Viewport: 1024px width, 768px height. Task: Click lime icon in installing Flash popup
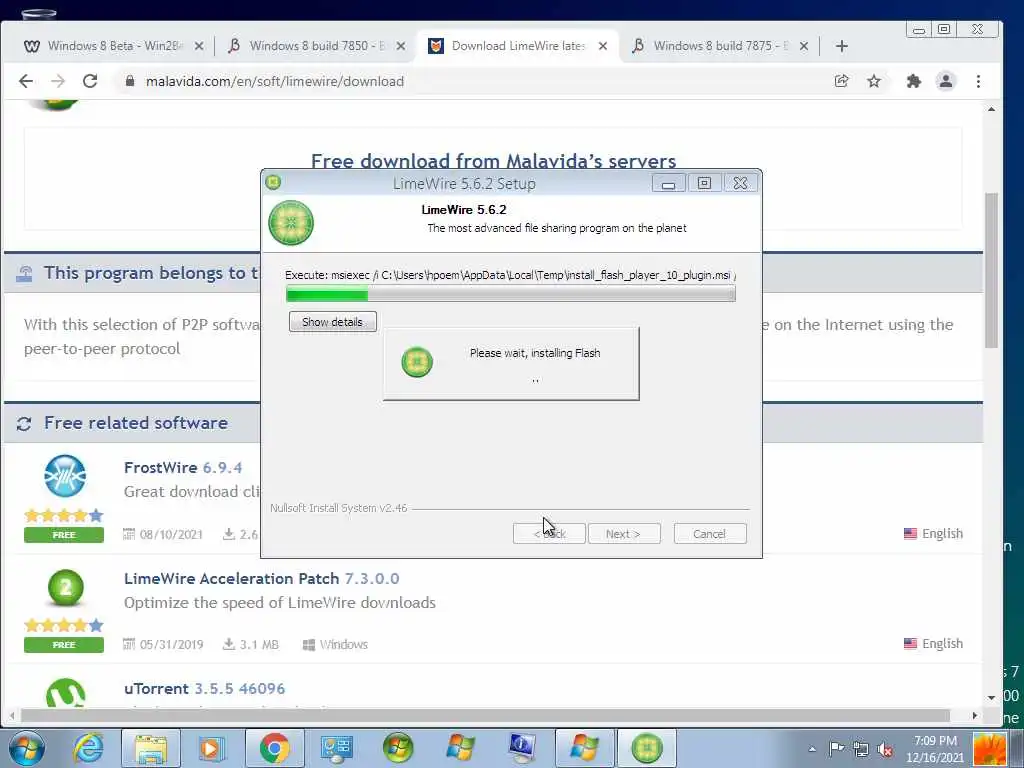pyautogui.click(x=417, y=362)
